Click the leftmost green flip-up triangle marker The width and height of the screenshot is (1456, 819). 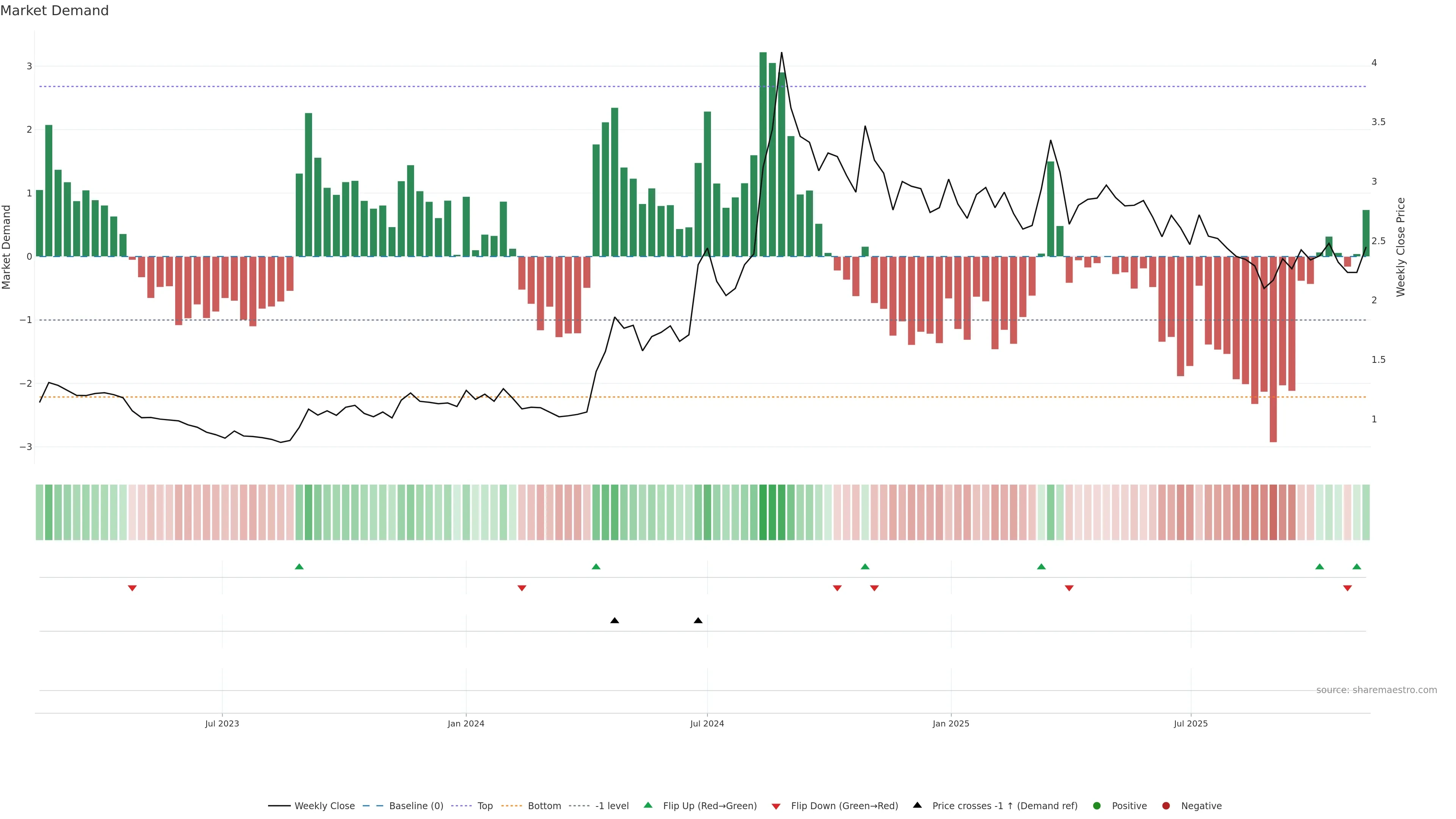299,566
